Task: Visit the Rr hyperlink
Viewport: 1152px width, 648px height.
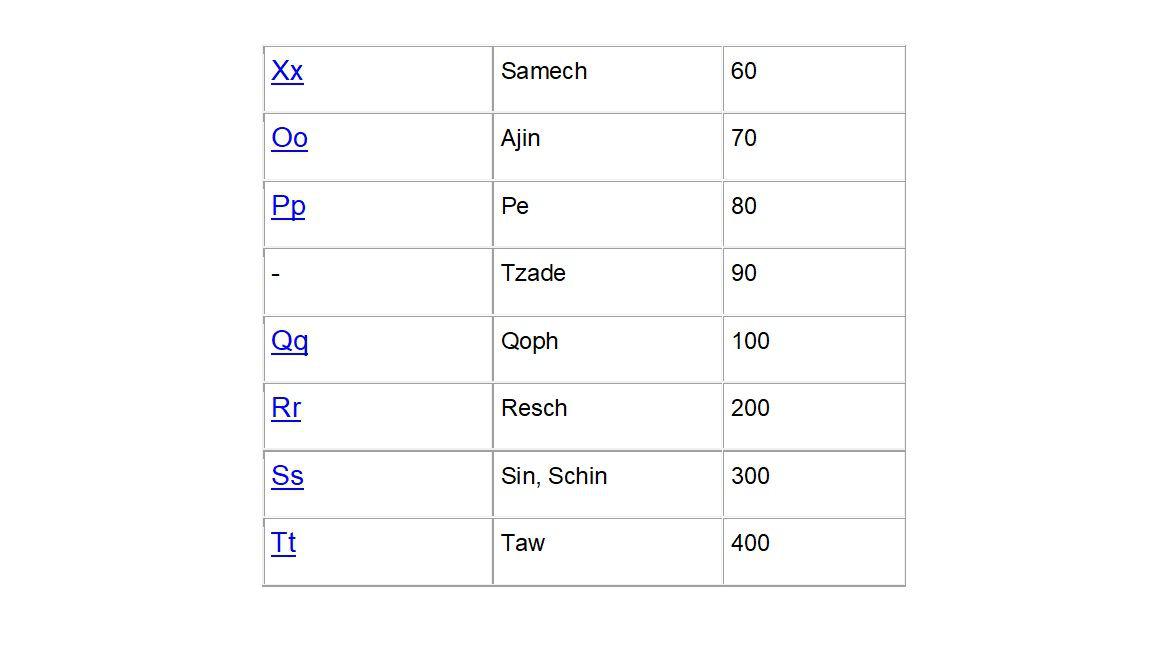Action: tap(286, 408)
